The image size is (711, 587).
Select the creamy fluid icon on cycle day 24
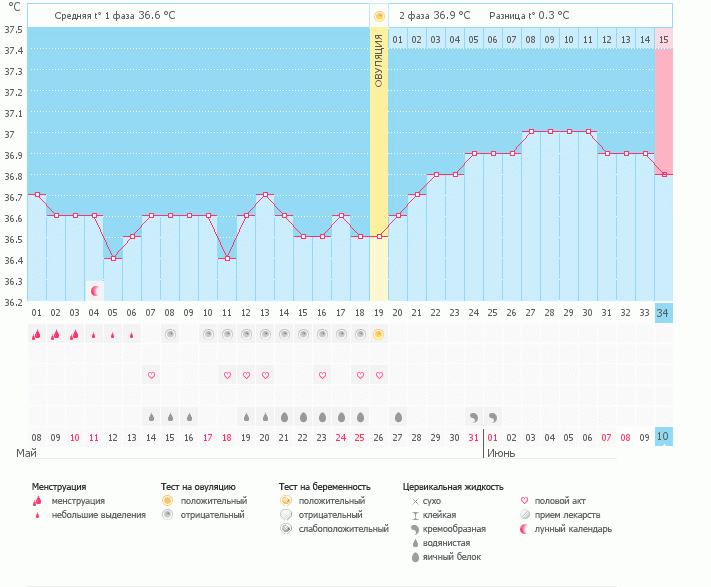(x=474, y=416)
